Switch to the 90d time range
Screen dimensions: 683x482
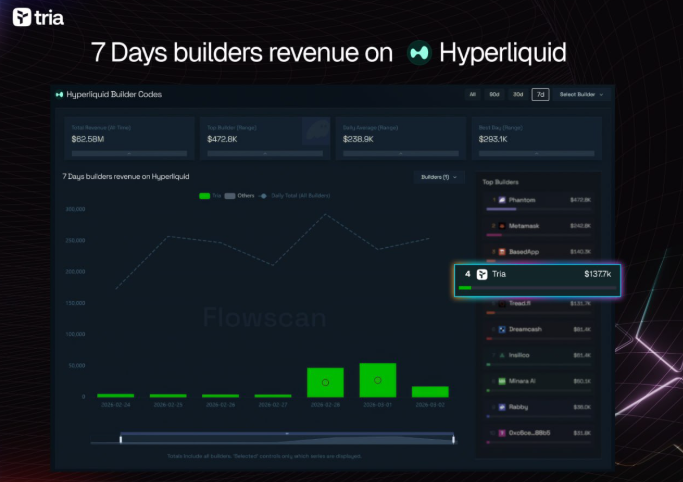[495, 94]
